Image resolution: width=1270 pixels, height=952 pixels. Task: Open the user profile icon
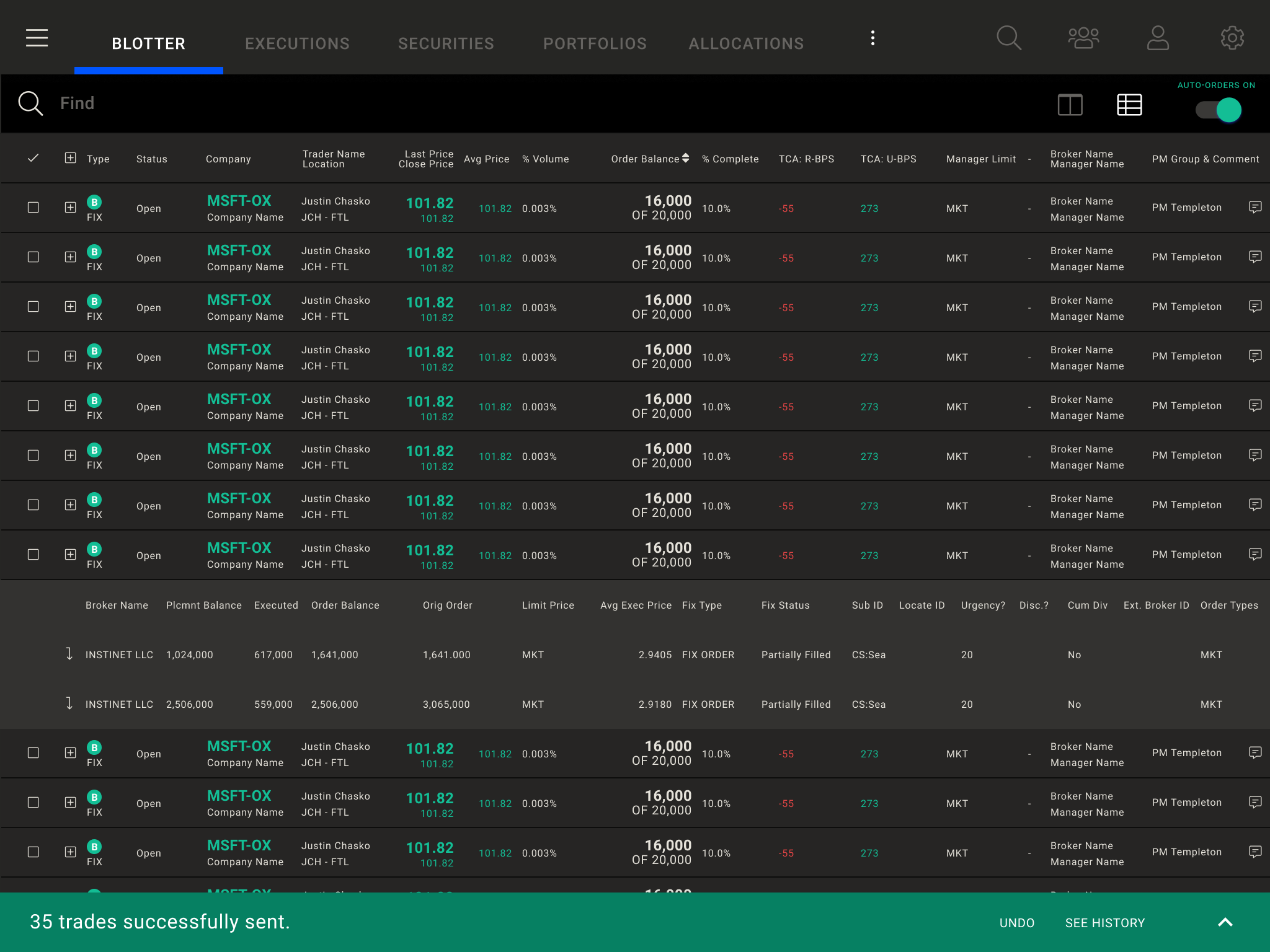[x=1158, y=38]
